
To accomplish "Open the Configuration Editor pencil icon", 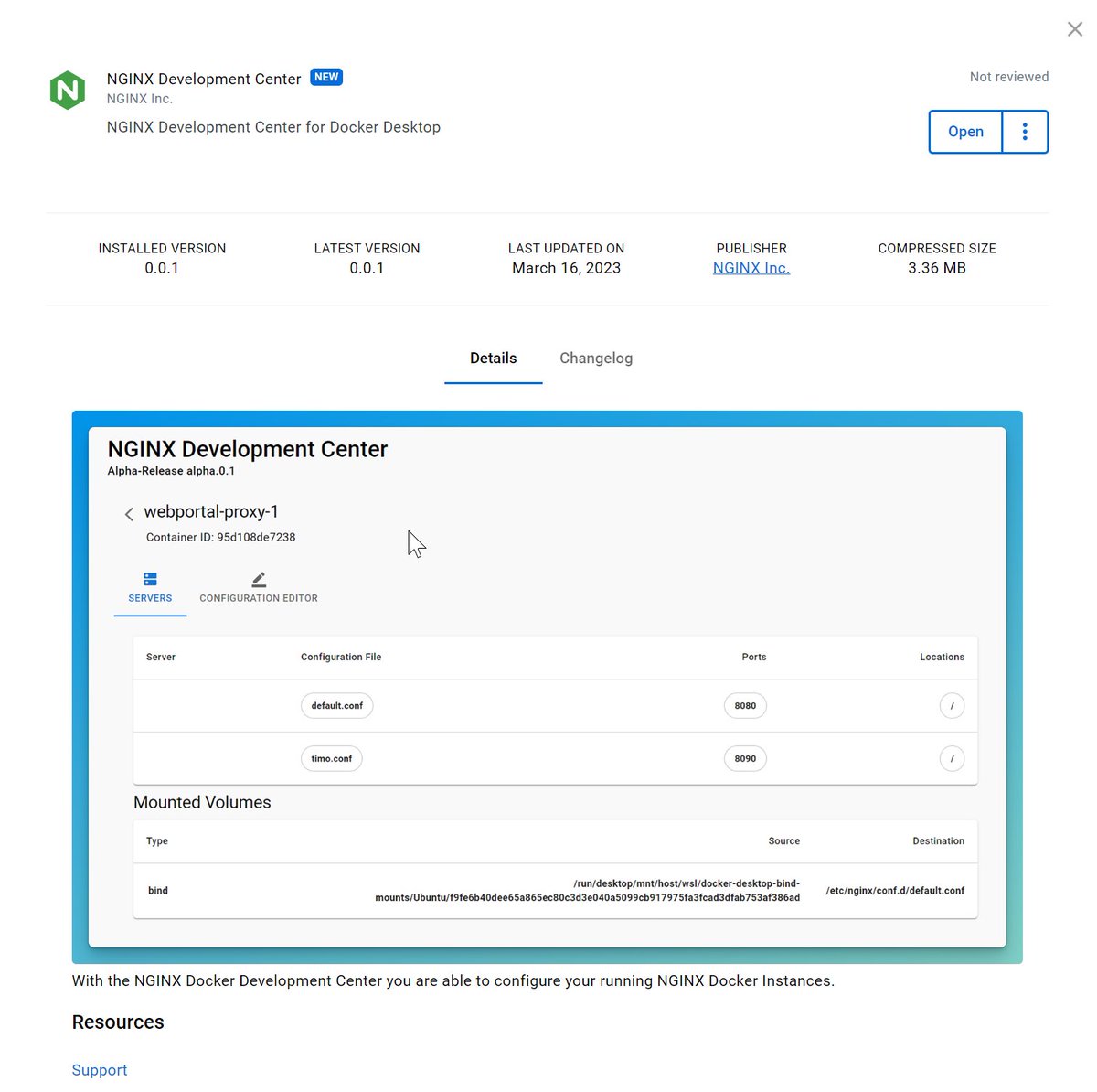I will 259,578.
